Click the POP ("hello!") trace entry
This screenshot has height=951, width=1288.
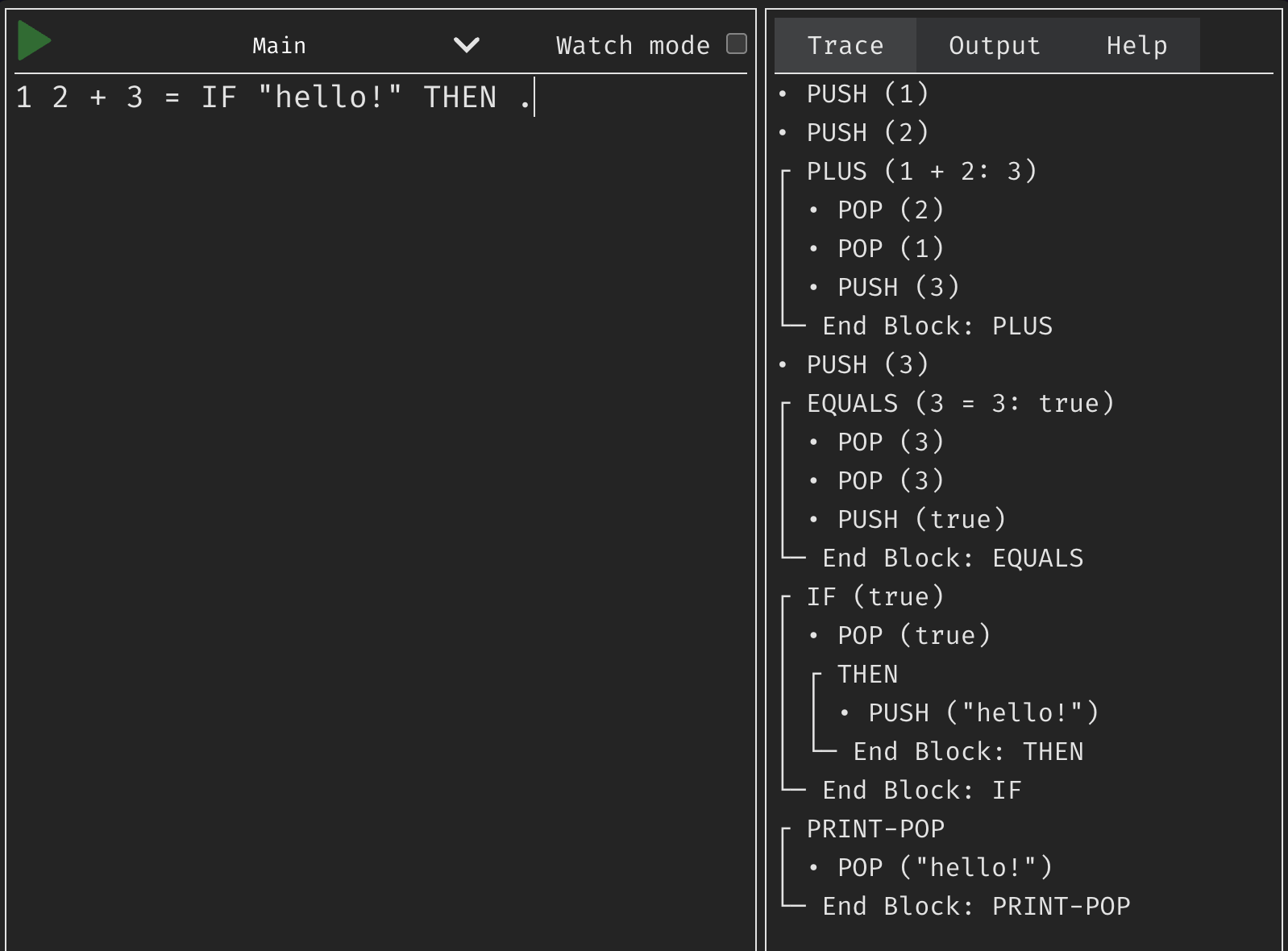(945, 867)
